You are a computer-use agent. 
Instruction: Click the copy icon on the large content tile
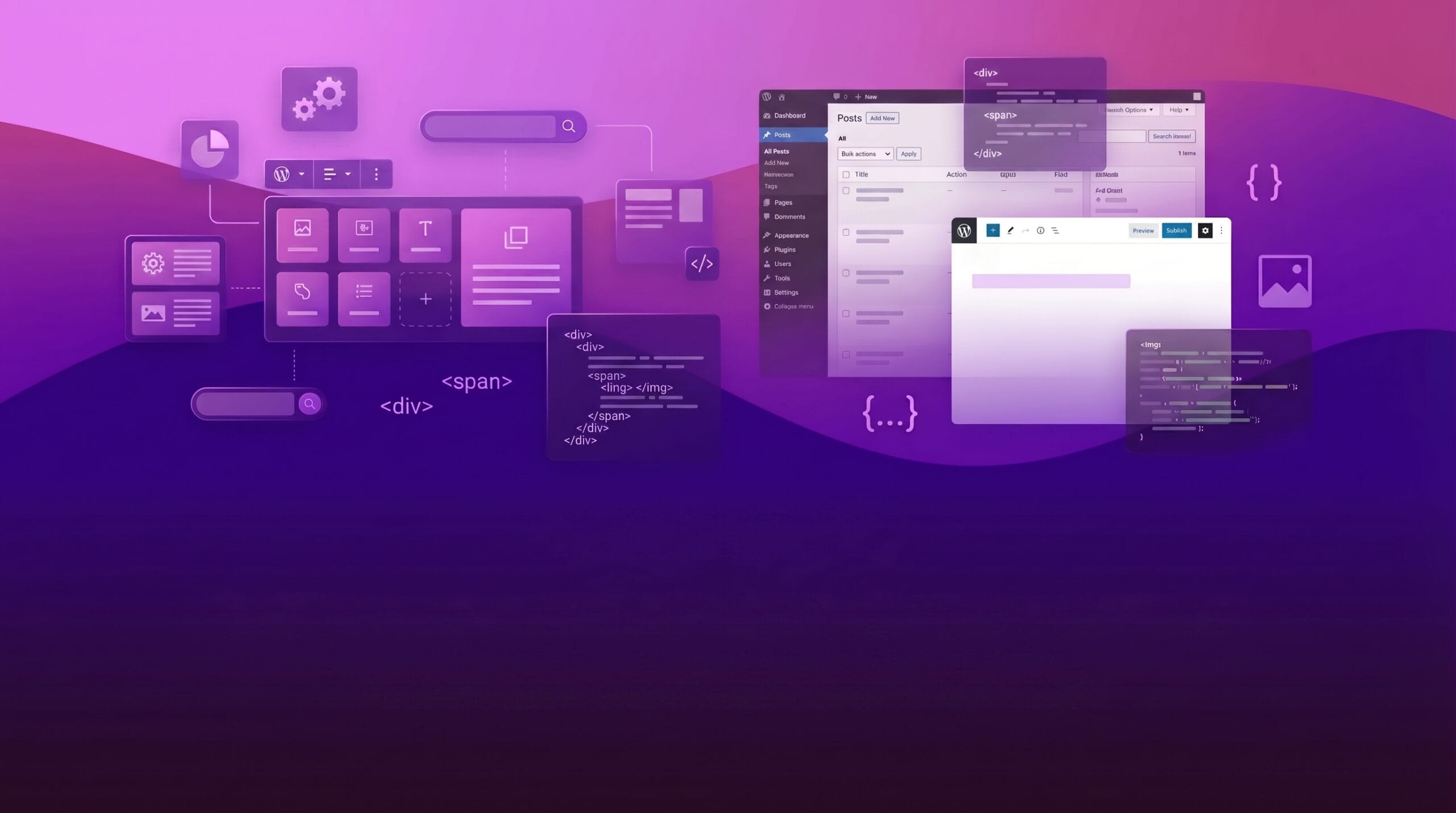click(x=516, y=237)
